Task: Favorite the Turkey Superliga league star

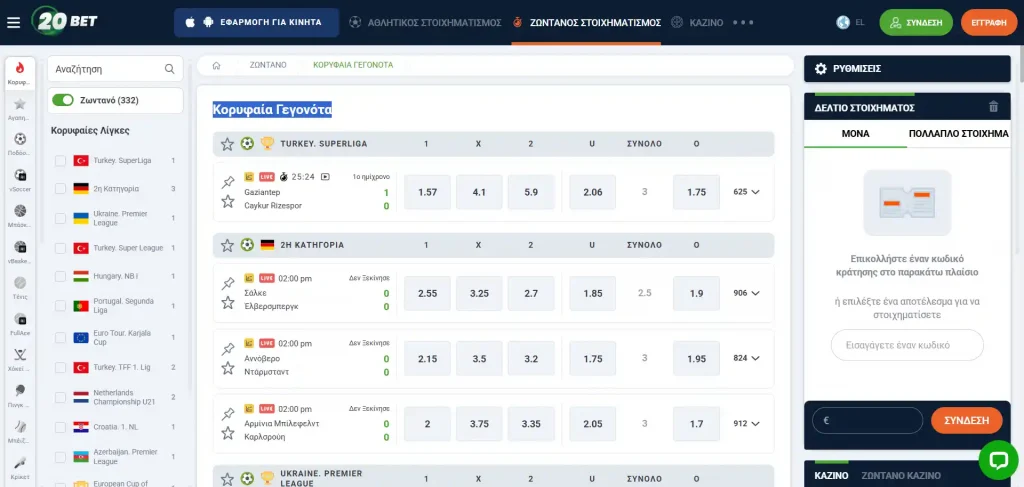Action: (227, 144)
